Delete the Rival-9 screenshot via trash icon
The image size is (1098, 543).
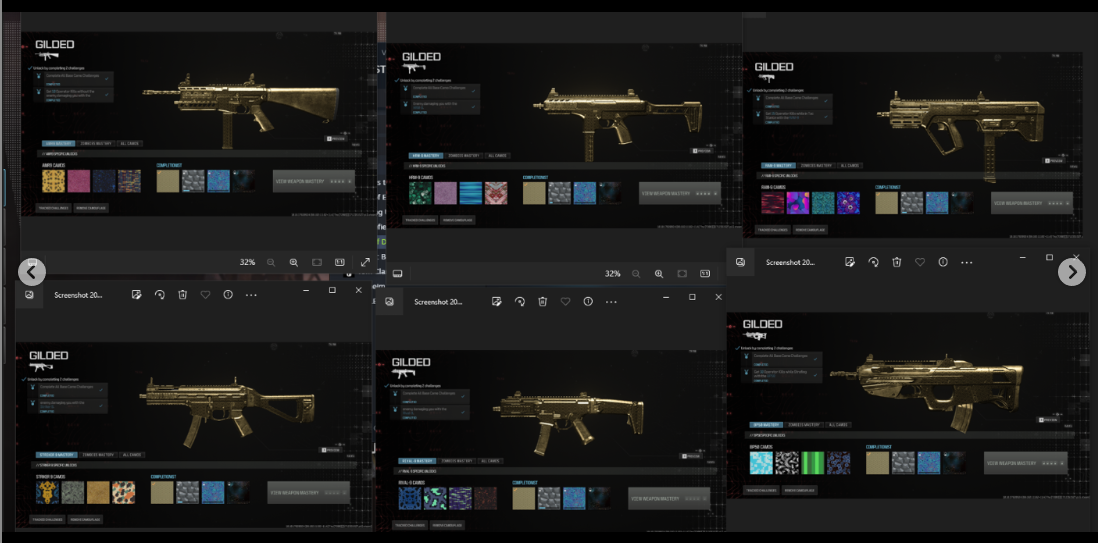542,301
